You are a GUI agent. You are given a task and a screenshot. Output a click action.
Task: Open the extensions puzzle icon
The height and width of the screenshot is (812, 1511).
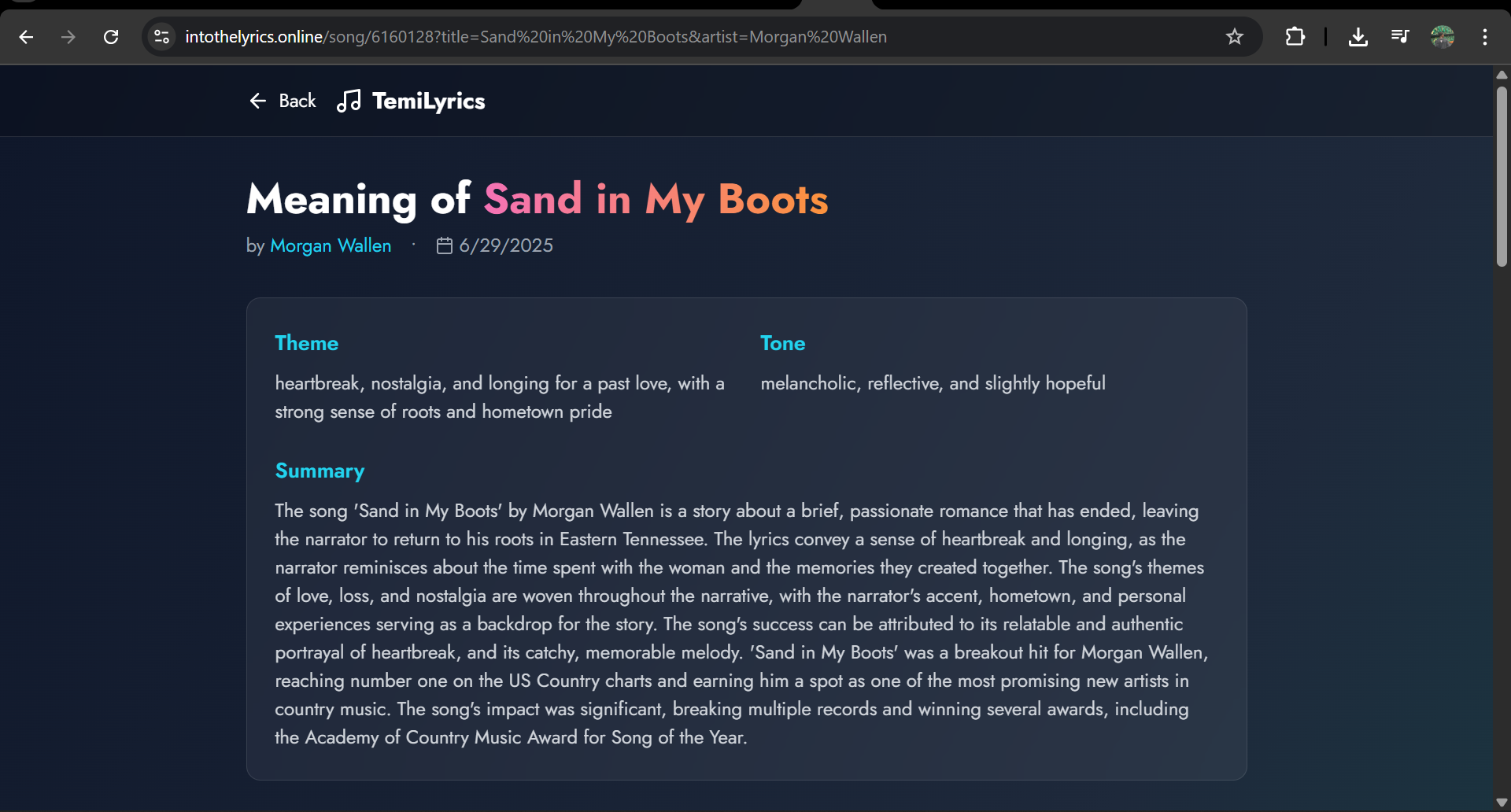[1295, 37]
